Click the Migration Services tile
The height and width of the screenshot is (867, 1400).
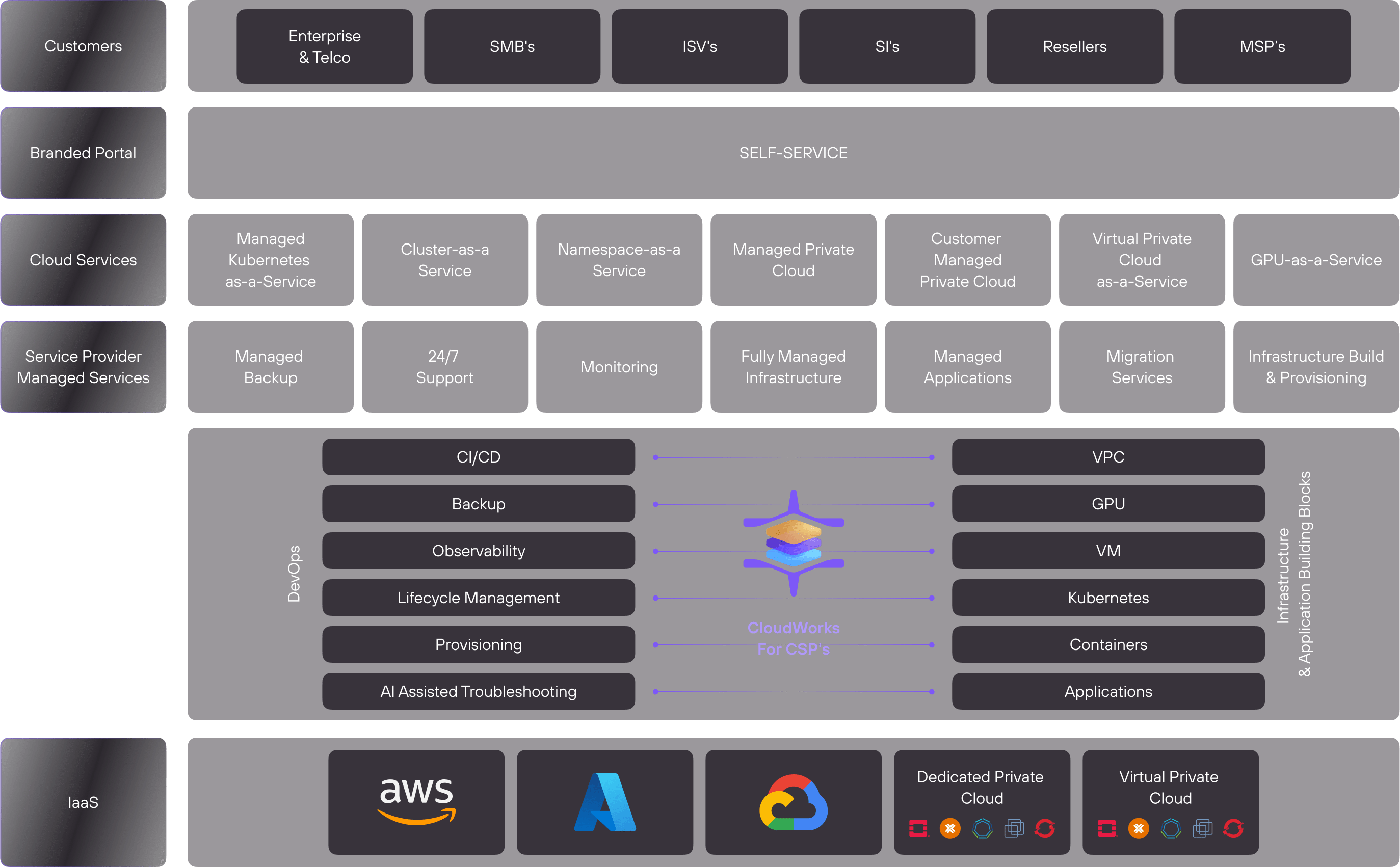(x=1141, y=367)
